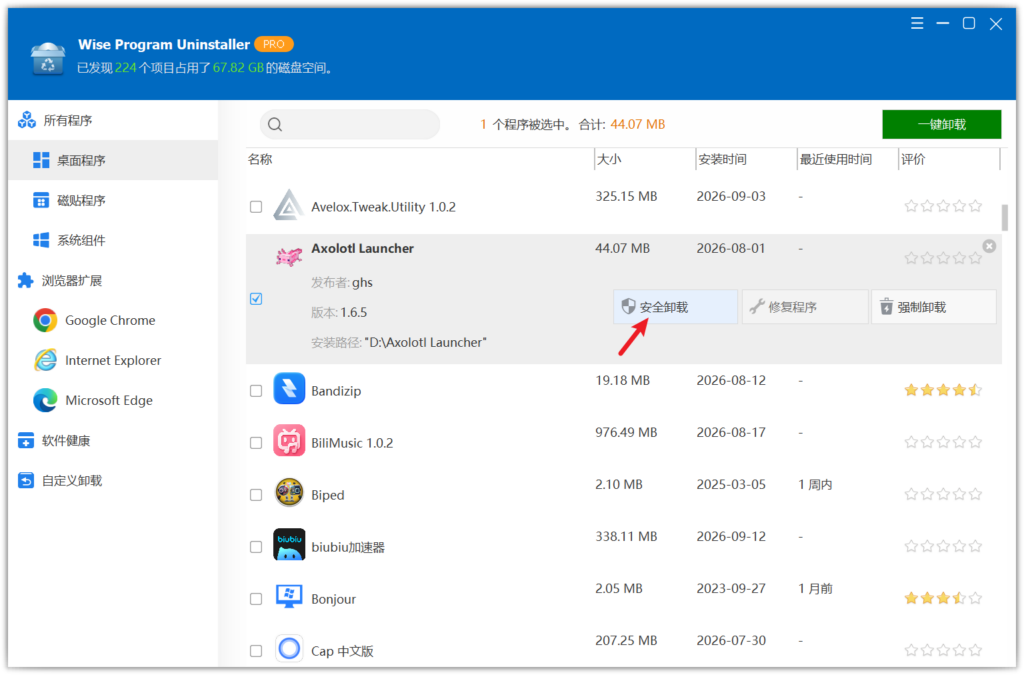Image resolution: width=1024 pixels, height=675 pixels.
Task: Select the BiliMusic 1.0.2 checkbox
Action: [256, 443]
